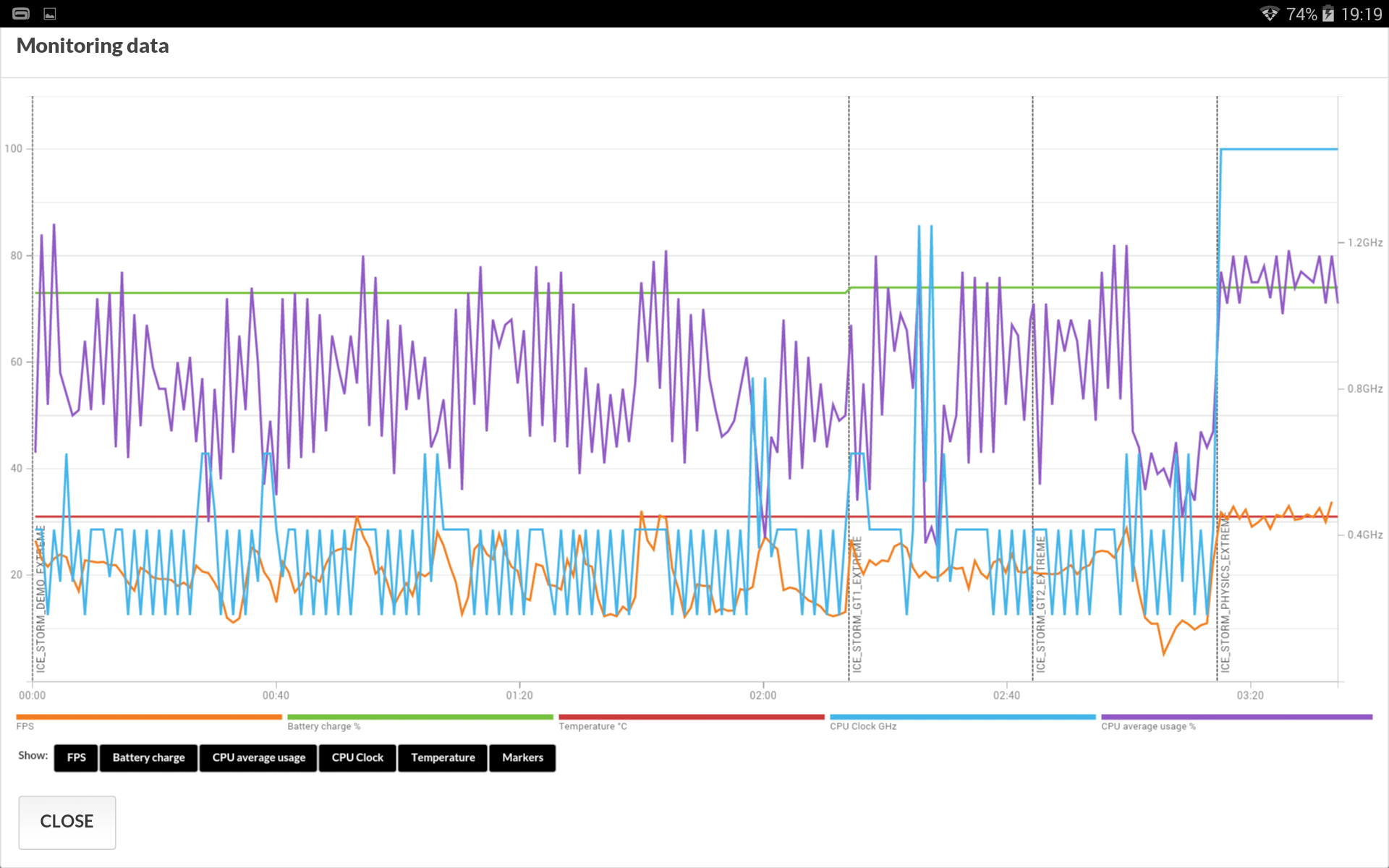Tap the picture notification icon
1389x868 pixels.
click(50, 14)
